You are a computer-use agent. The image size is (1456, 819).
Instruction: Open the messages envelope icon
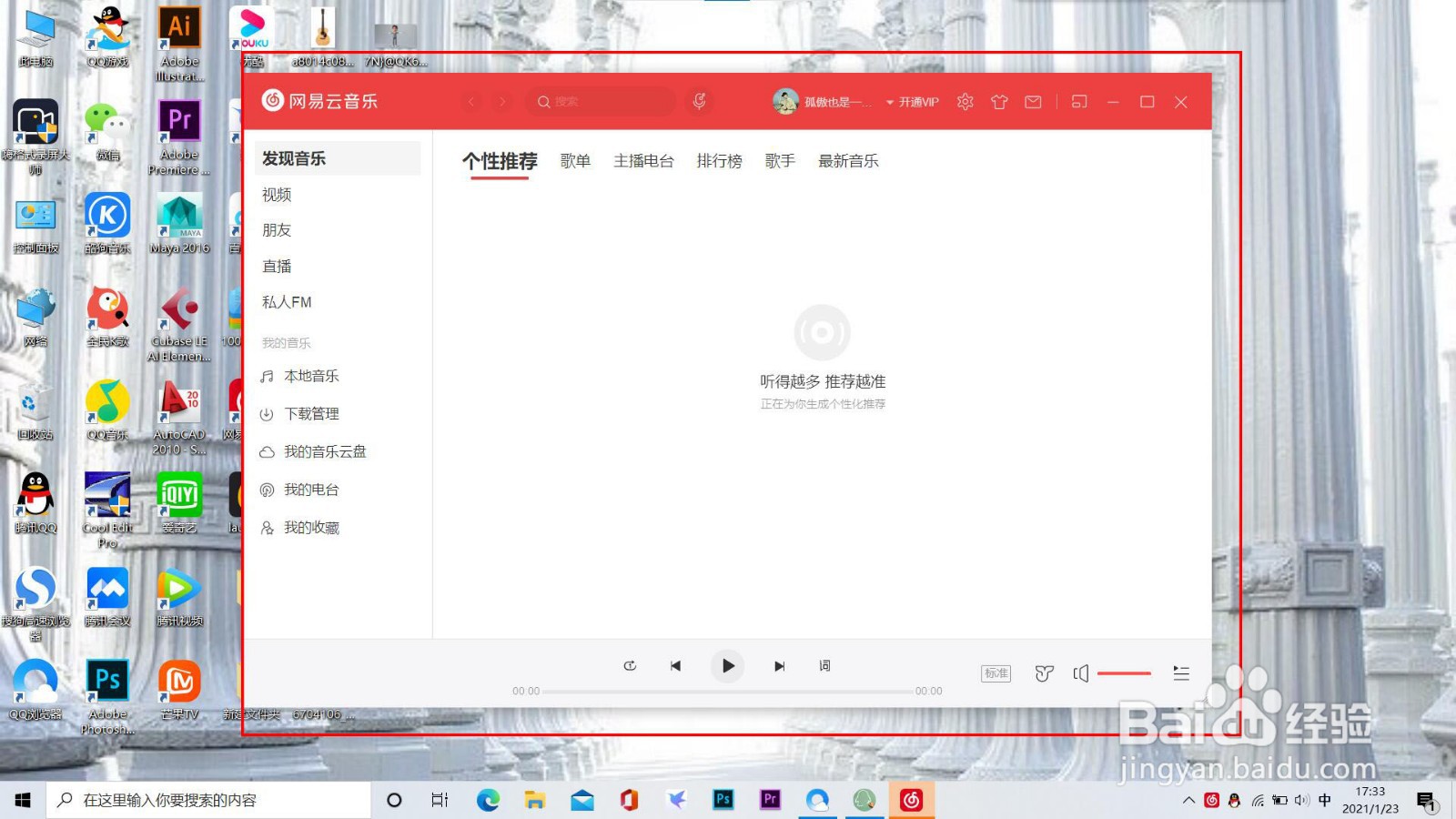point(1033,102)
